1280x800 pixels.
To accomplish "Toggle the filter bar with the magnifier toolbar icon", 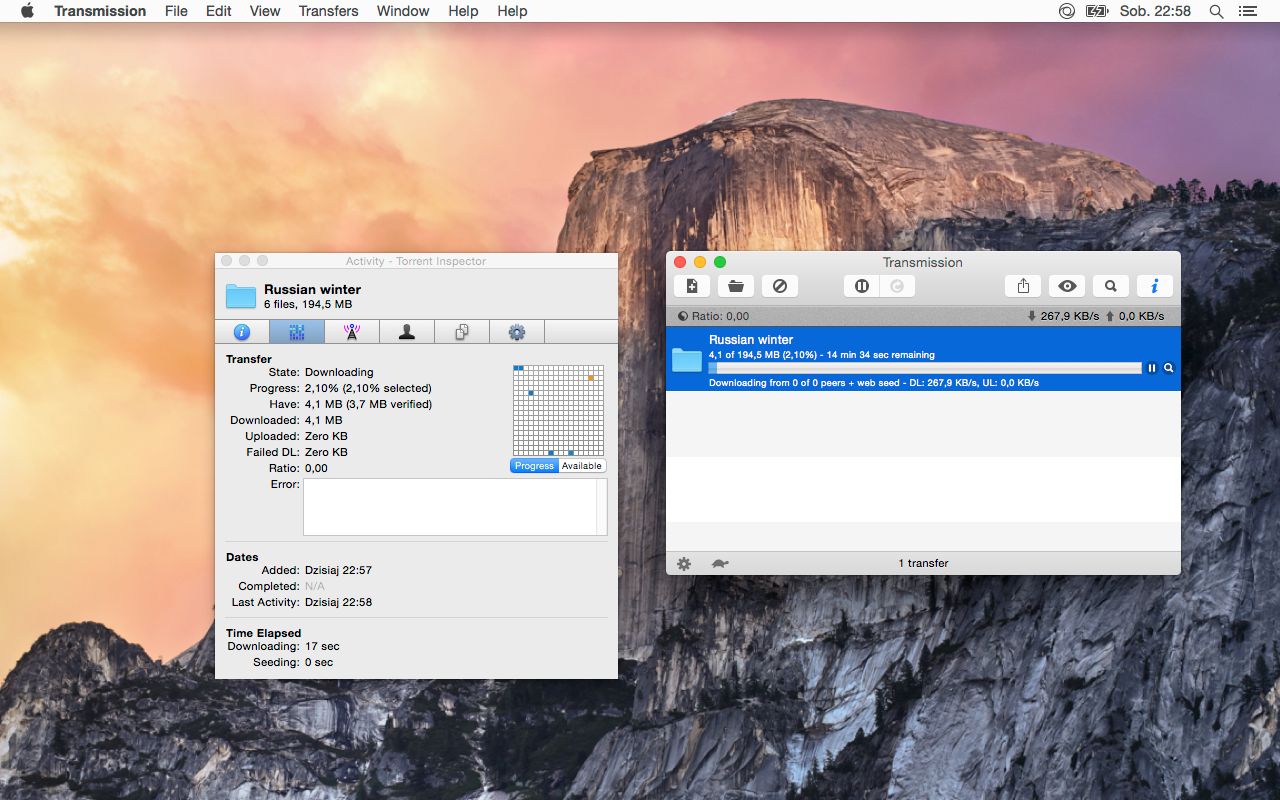I will point(1111,286).
